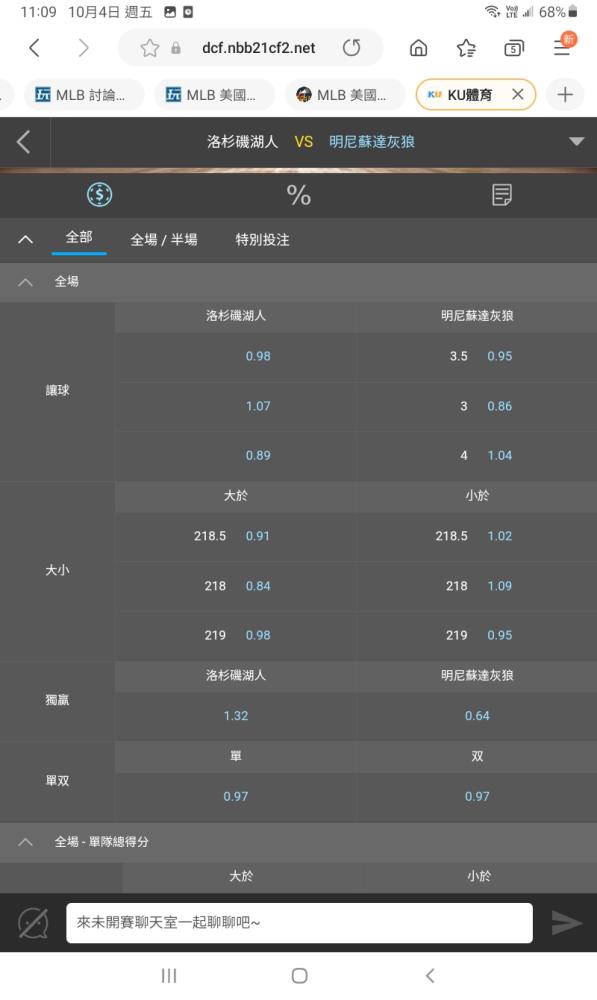Screen dimensions: 597x1000
Task: Tap the browser home icon
Action: [x=418, y=48]
